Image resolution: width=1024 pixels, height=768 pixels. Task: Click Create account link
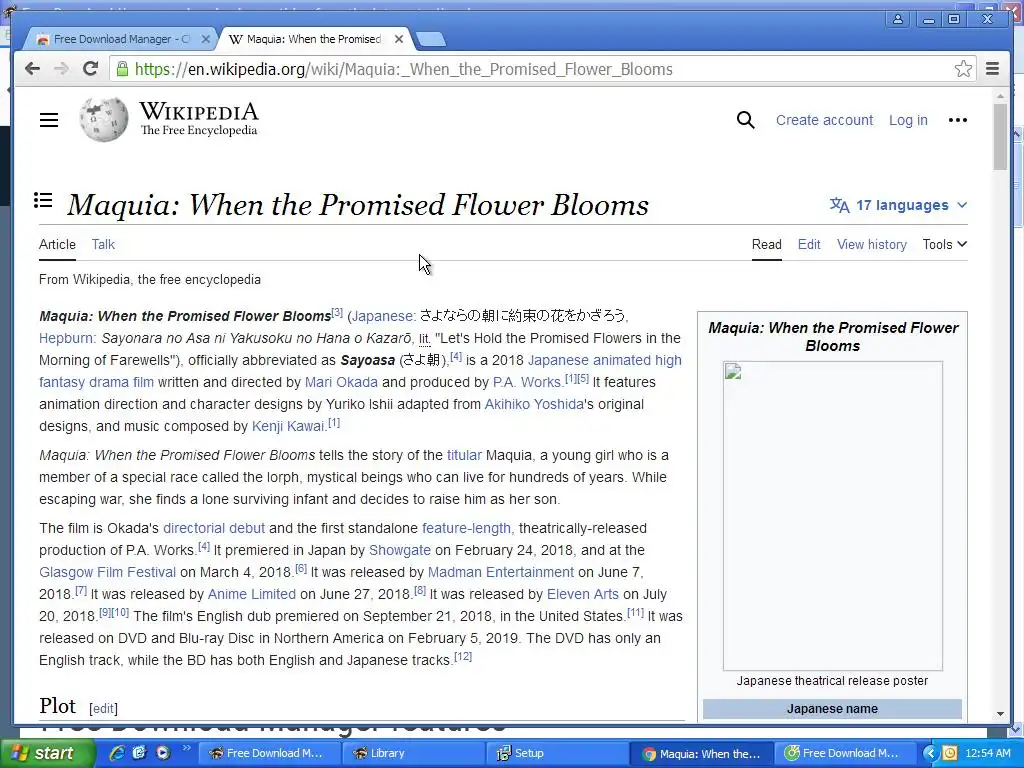coord(824,120)
